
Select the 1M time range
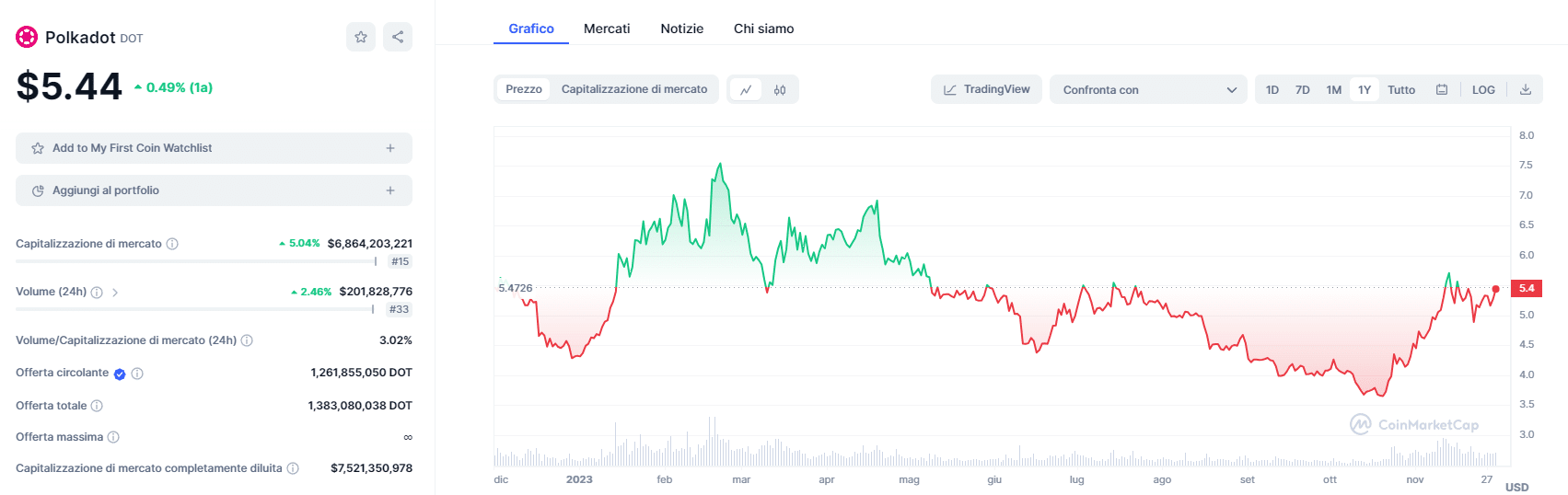pos(1333,89)
